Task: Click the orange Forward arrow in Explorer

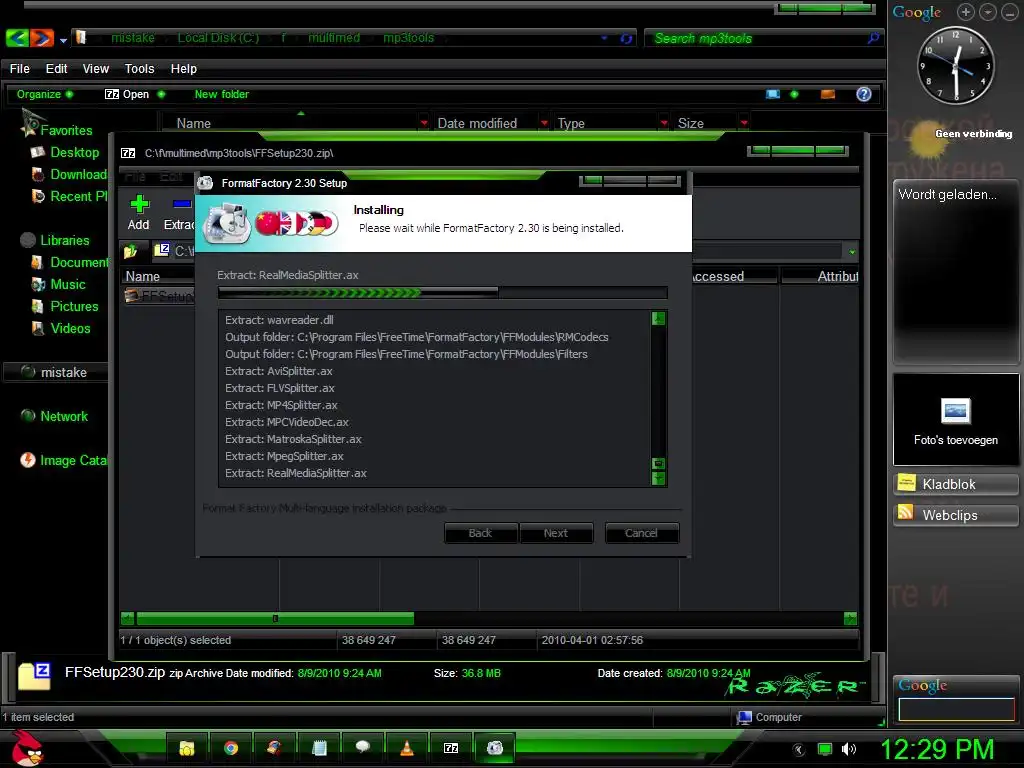Action: pyautogui.click(x=41, y=38)
